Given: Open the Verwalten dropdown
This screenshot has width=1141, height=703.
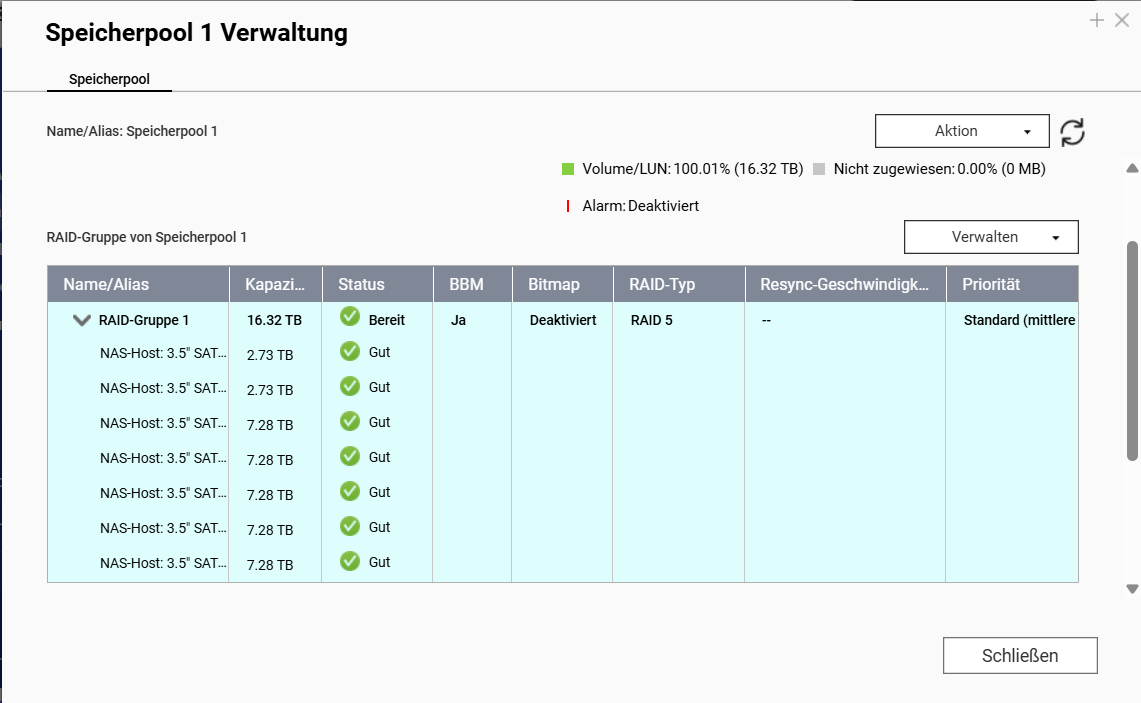Looking at the screenshot, I should tap(990, 237).
